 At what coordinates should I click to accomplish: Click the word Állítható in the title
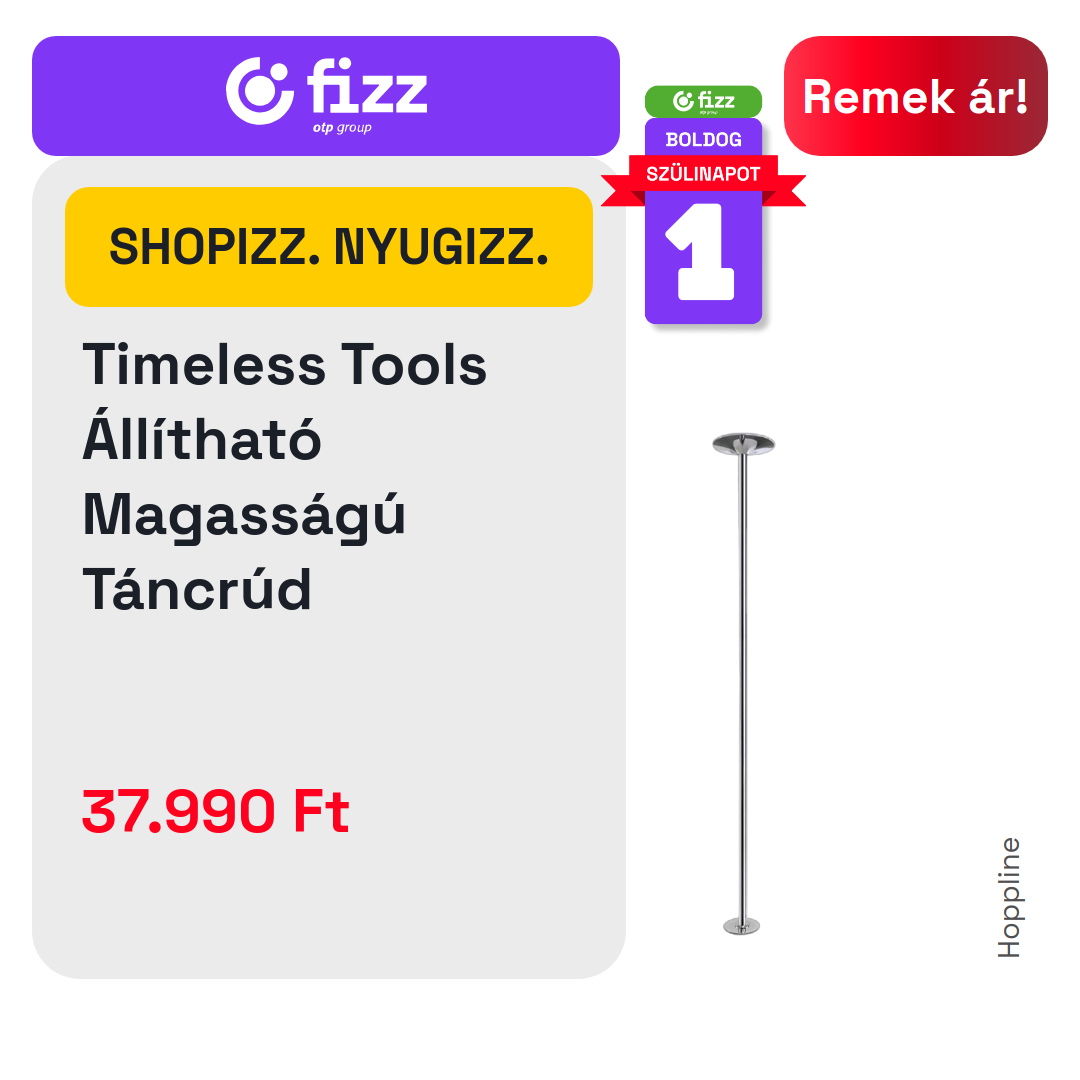[202, 437]
